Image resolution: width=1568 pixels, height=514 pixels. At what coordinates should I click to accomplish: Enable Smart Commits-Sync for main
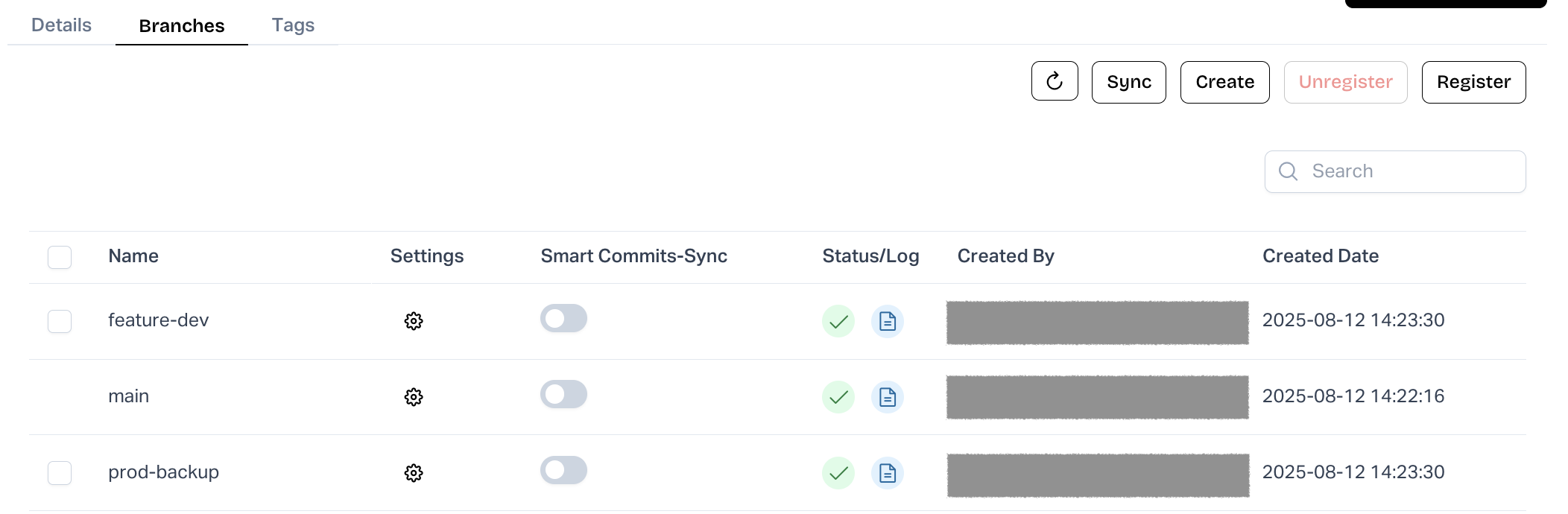click(563, 395)
